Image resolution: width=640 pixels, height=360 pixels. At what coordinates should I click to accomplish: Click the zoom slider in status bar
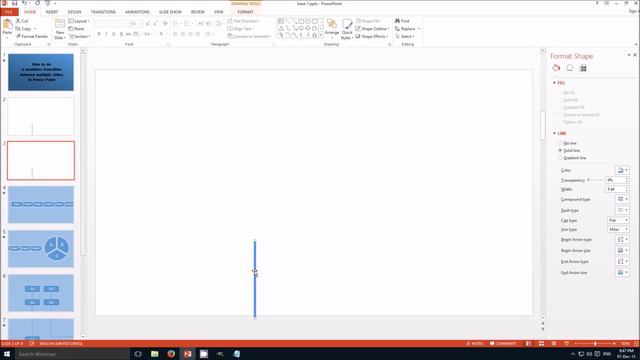tap(595, 344)
